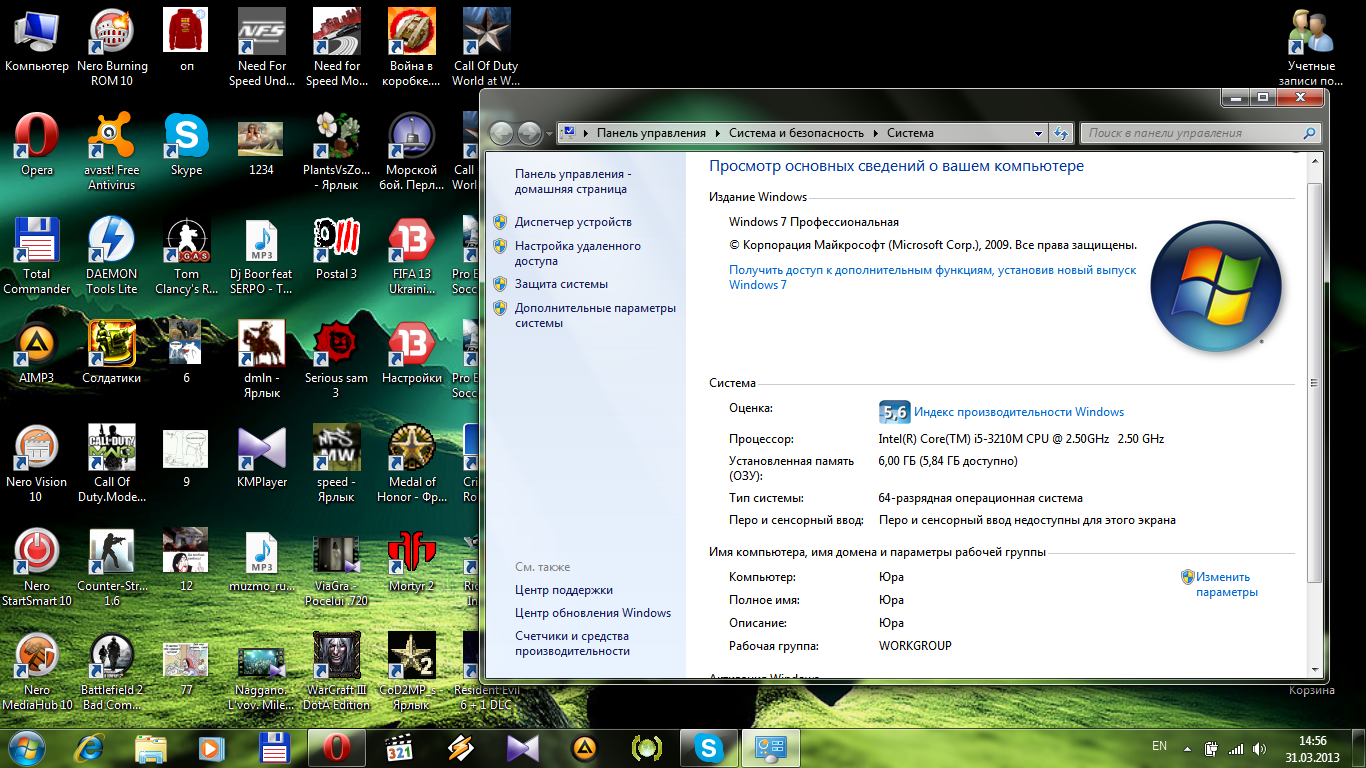Go to the Панель управления breadcrumb
The image size is (1366, 768).
tap(651, 133)
